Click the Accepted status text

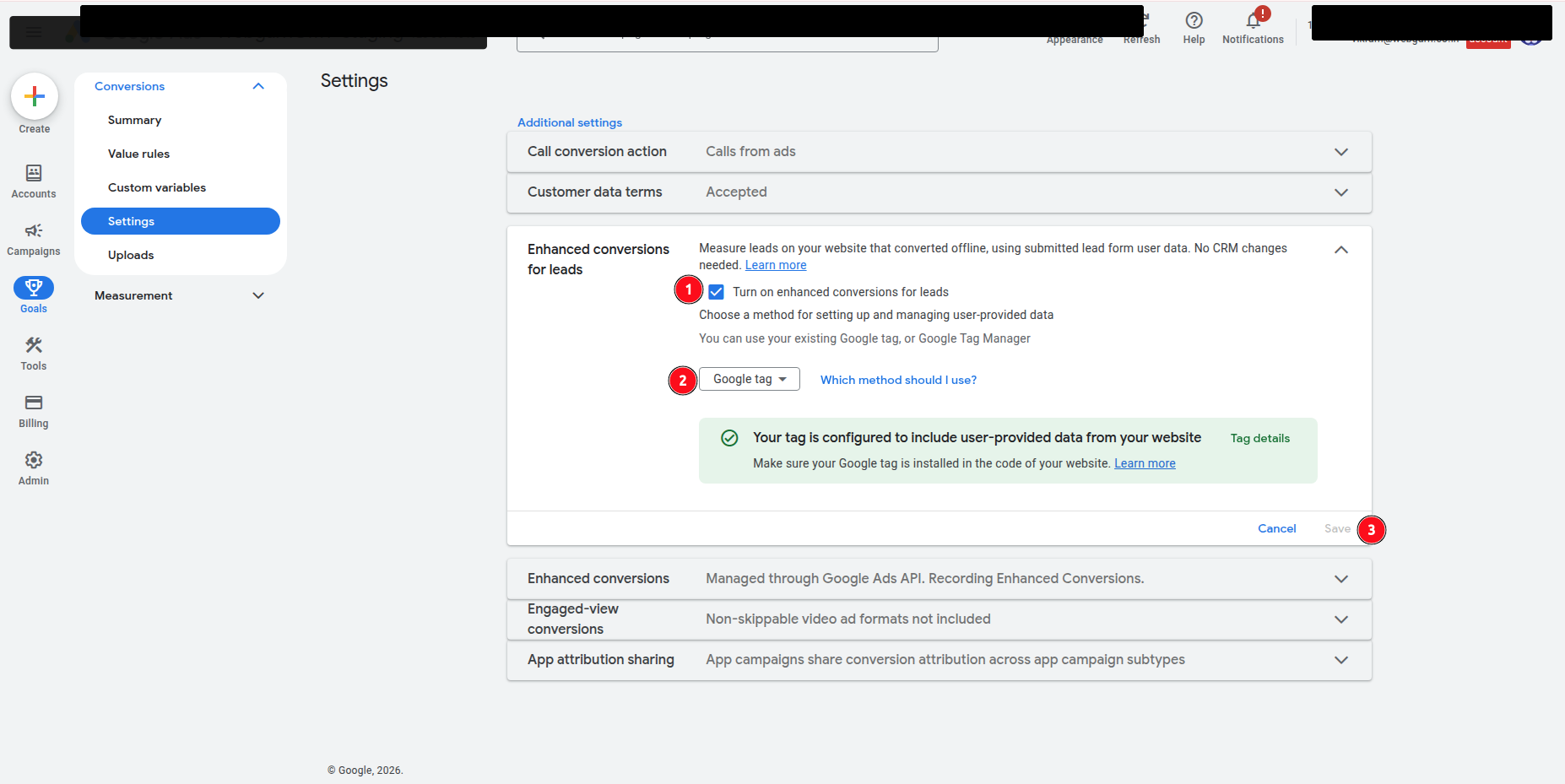tap(736, 192)
